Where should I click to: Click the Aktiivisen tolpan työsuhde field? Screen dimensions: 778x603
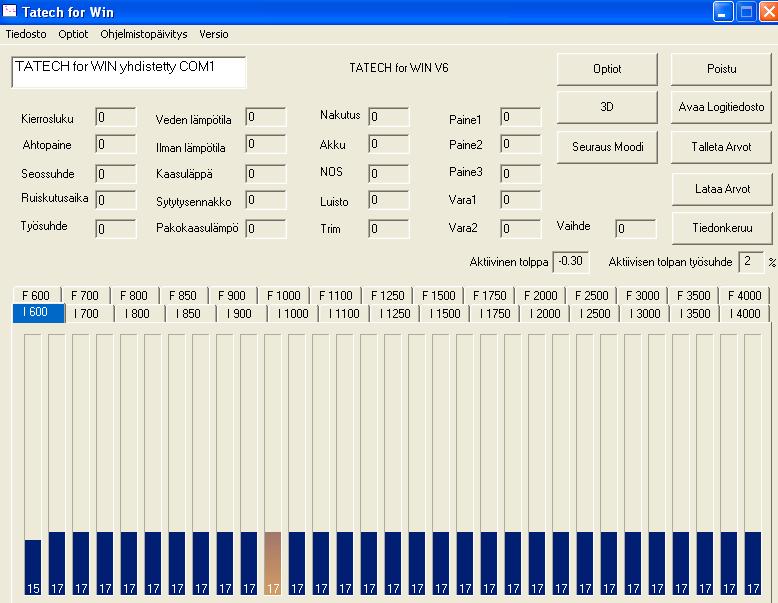click(751, 262)
